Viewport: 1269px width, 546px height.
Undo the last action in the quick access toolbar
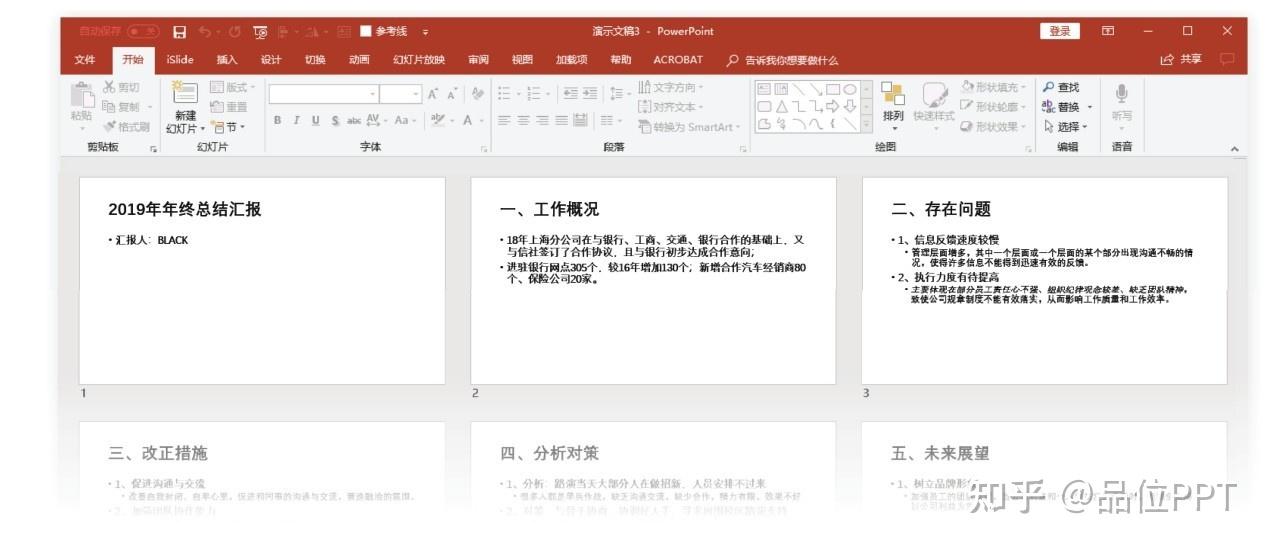click(205, 32)
